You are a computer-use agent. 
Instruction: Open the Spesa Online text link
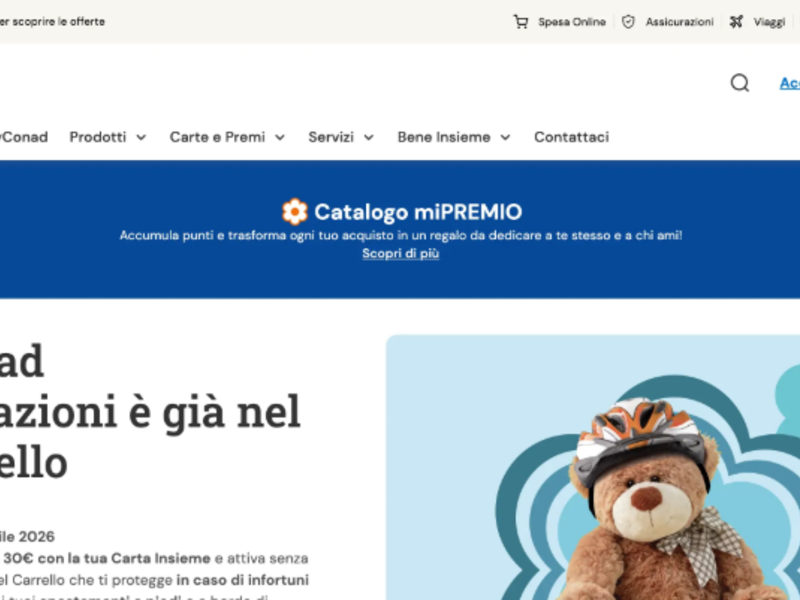click(571, 22)
